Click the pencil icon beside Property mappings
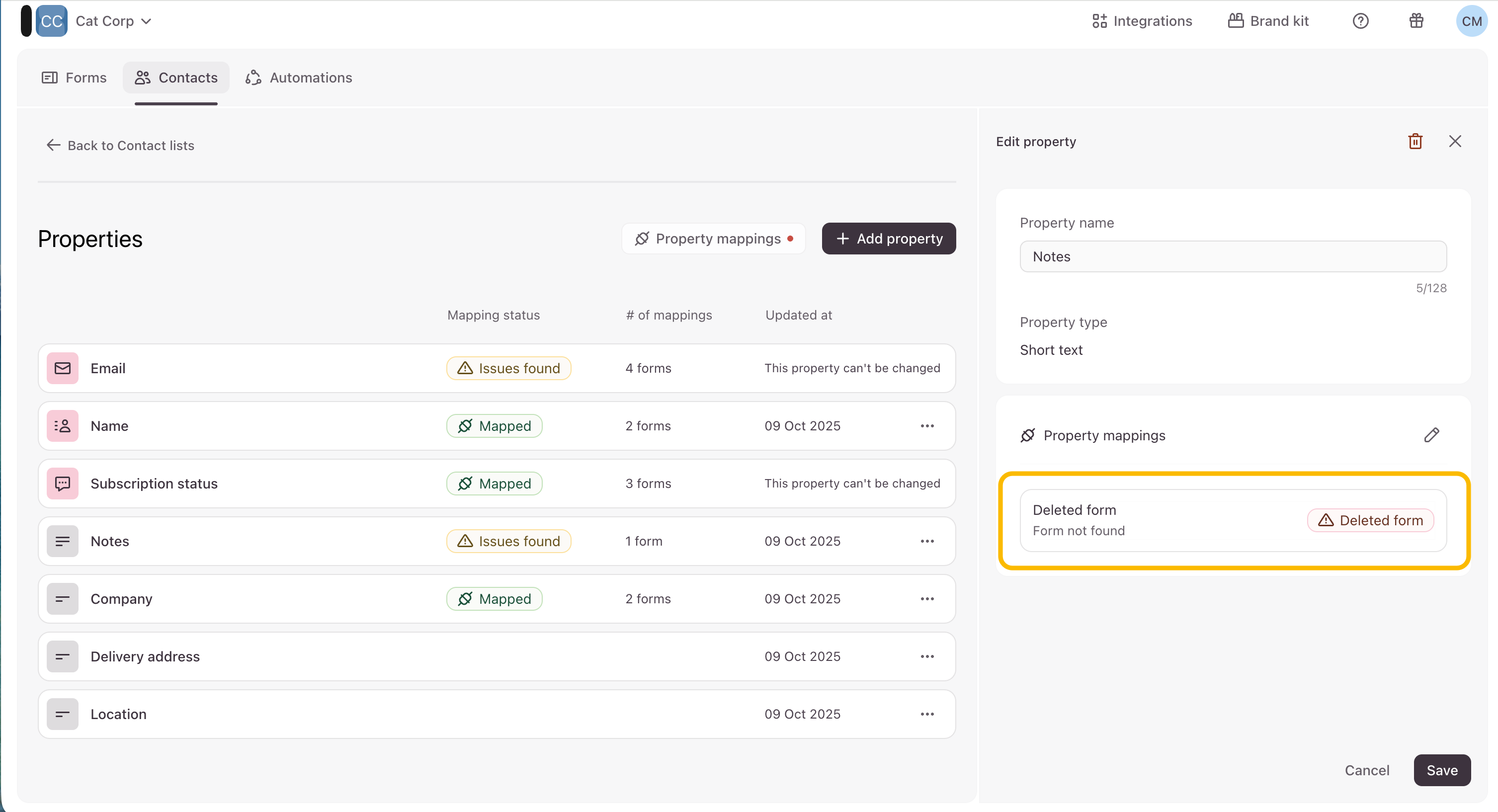The image size is (1498, 812). click(x=1431, y=435)
